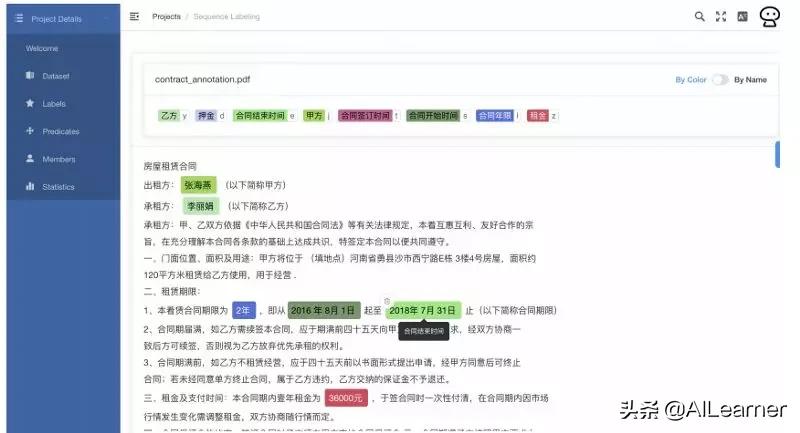Open the user avatar menu

pyautogui.click(x=769, y=16)
